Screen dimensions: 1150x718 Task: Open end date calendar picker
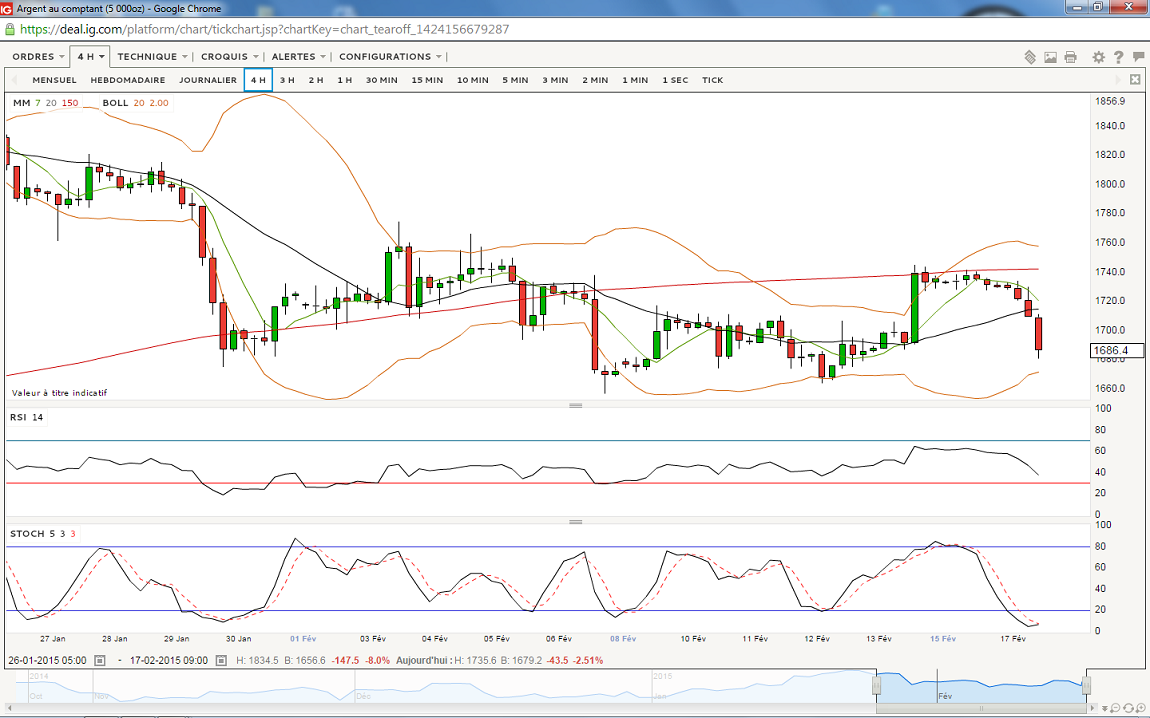[x=221, y=661]
